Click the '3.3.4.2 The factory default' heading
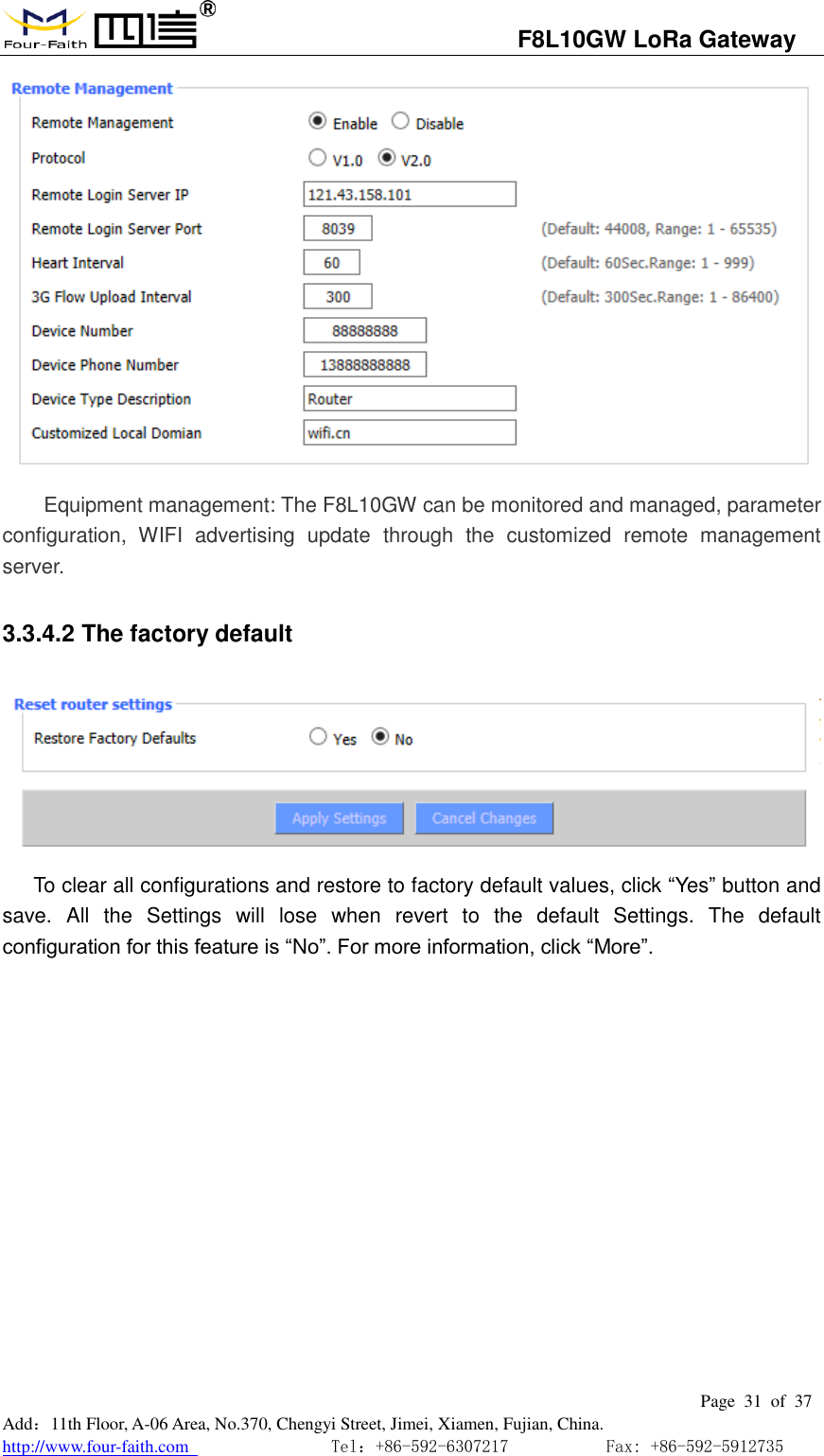 148,634
